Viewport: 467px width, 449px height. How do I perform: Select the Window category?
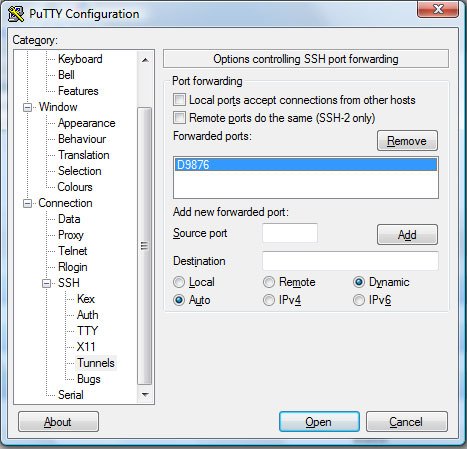tap(58, 107)
